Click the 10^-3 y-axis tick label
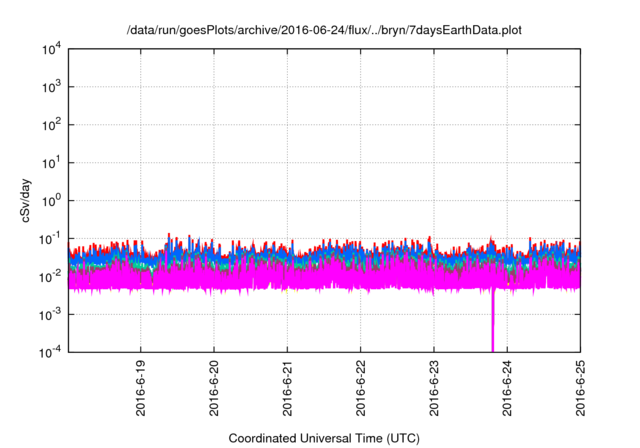 pos(50,315)
